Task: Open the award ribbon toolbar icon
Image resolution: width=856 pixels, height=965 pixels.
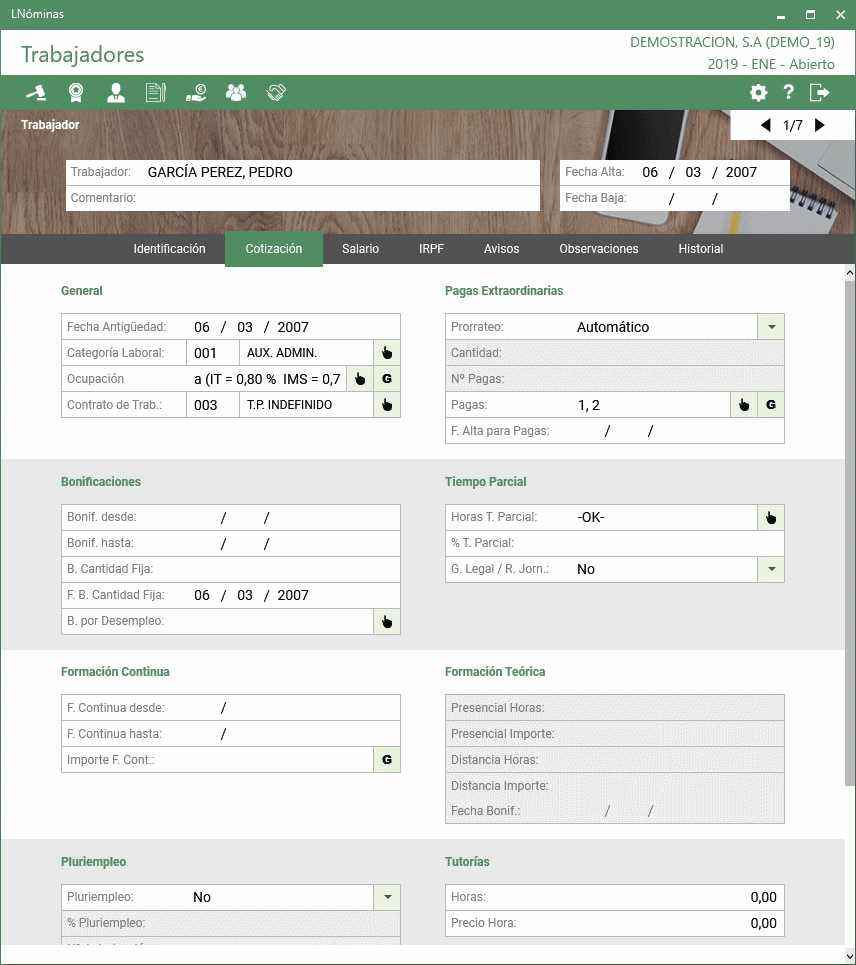Action: click(76, 93)
